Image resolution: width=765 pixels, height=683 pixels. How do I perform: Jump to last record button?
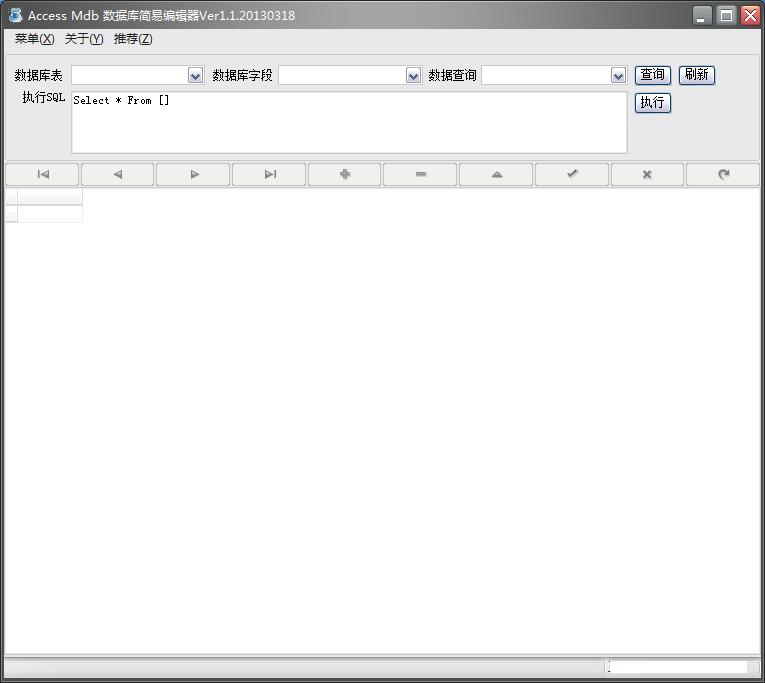(x=269, y=175)
